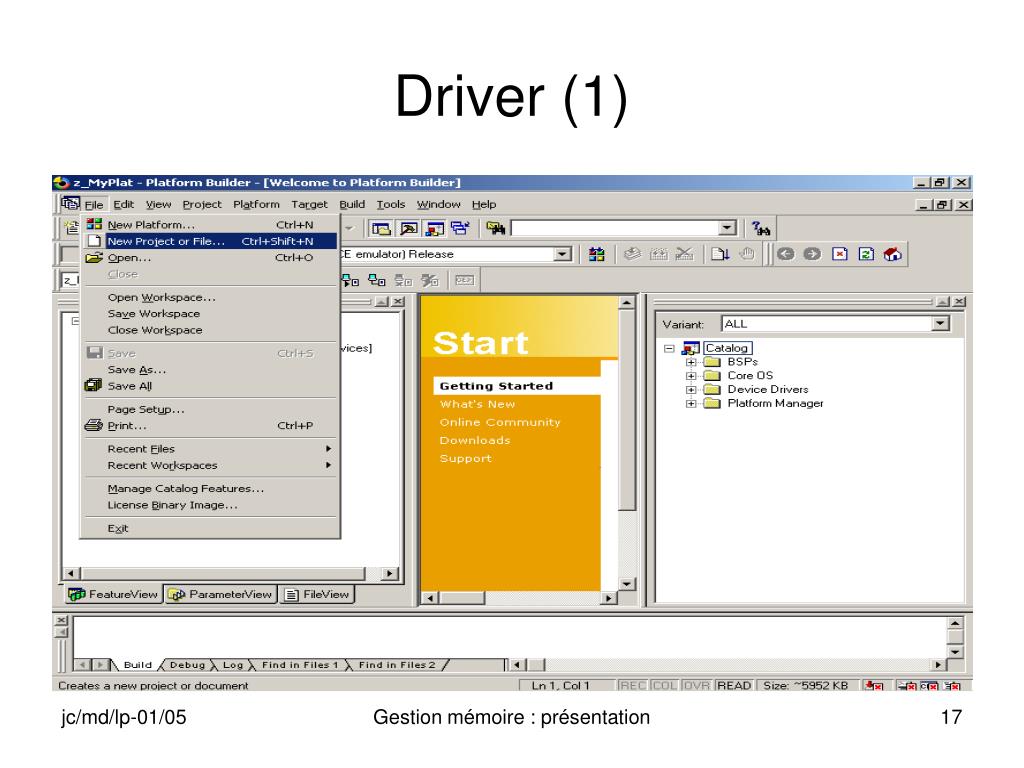The height and width of the screenshot is (768, 1024).
Task: Click the help search question-mark binoculars icon
Action: point(761,228)
